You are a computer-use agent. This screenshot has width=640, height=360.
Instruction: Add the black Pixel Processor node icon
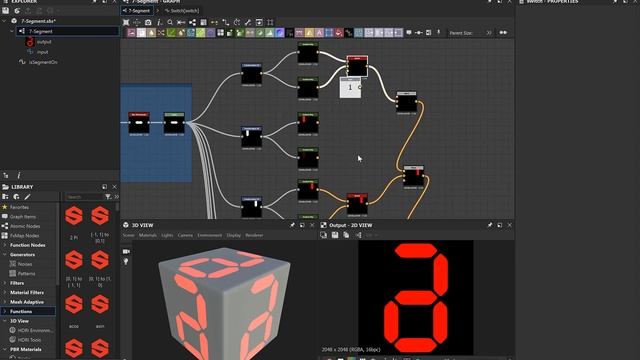point(289,33)
